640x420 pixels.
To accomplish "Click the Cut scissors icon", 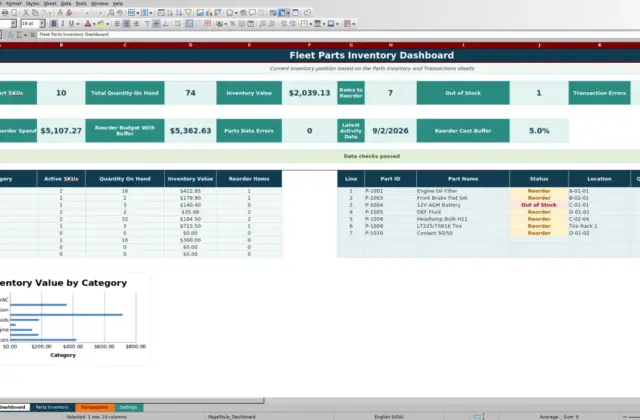I will (26, 13).
